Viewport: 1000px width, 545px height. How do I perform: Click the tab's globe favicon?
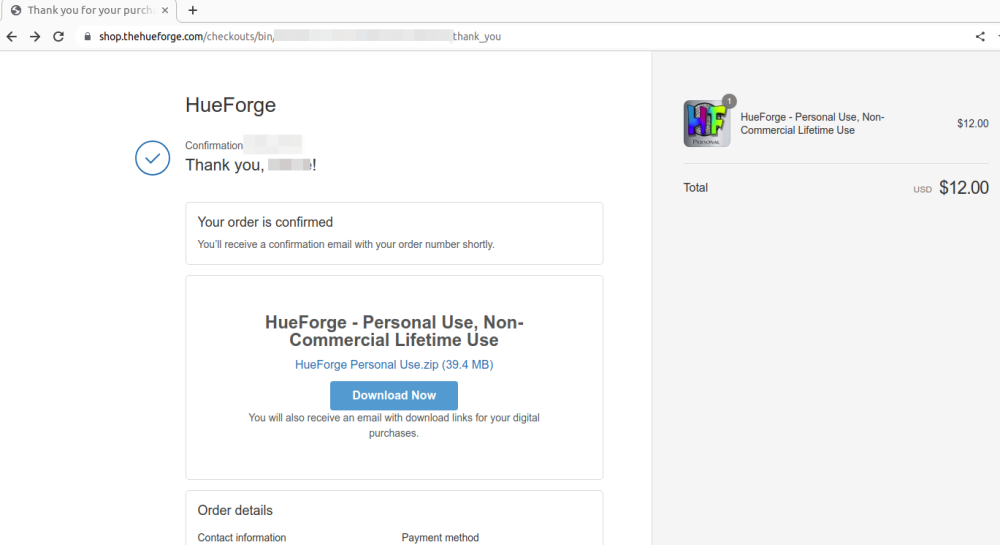click(x=16, y=10)
